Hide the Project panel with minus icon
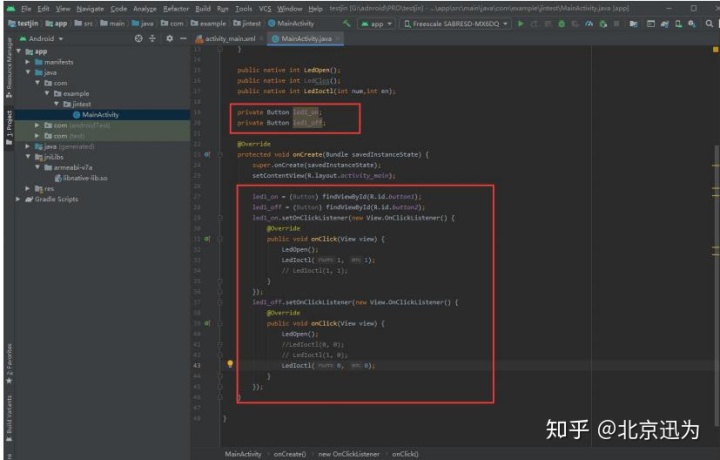This screenshot has width=720, height=460. [183, 39]
